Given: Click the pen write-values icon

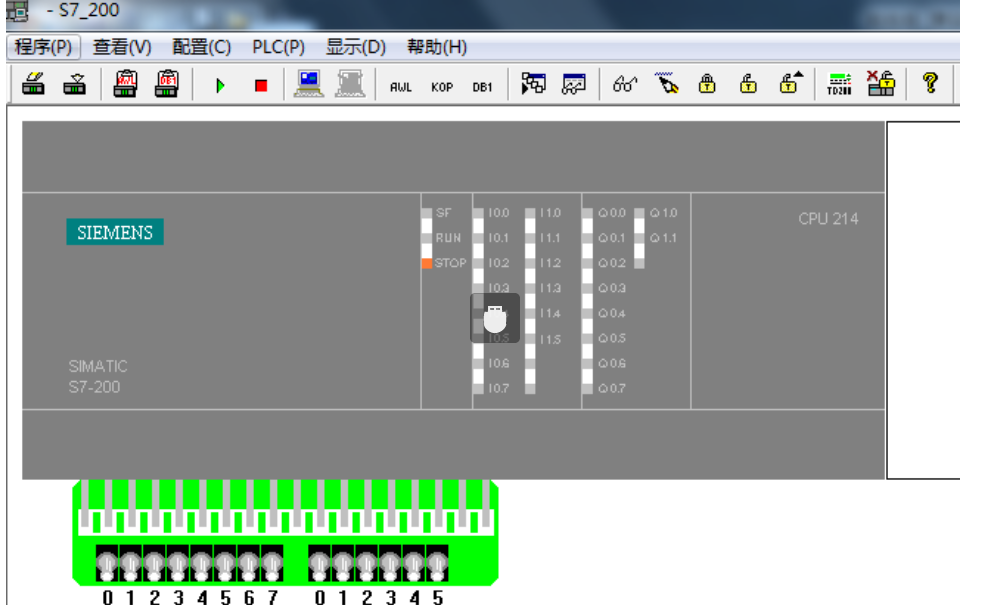Looking at the screenshot, I should coord(667,84).
